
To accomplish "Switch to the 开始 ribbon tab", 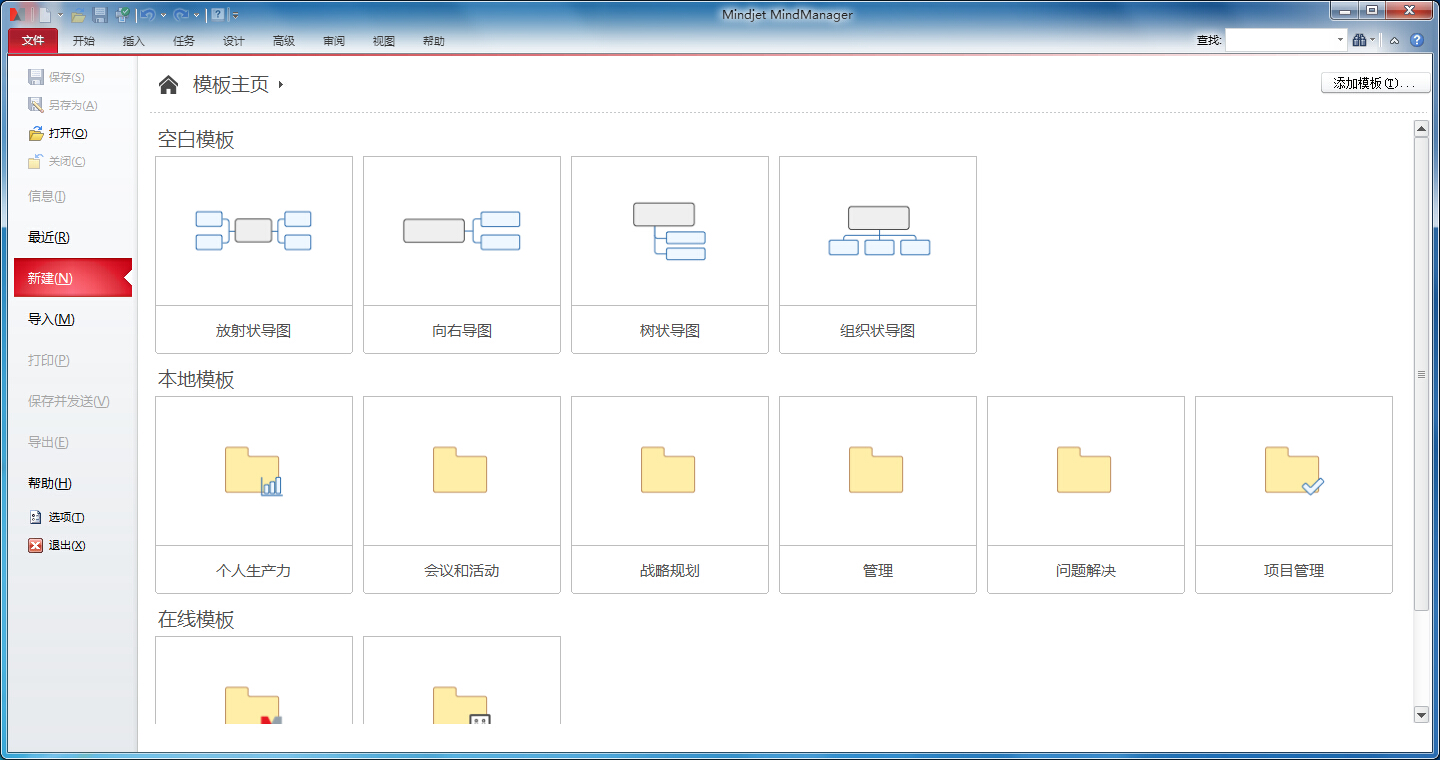I will pyautogui.click(x=84, y=41).
